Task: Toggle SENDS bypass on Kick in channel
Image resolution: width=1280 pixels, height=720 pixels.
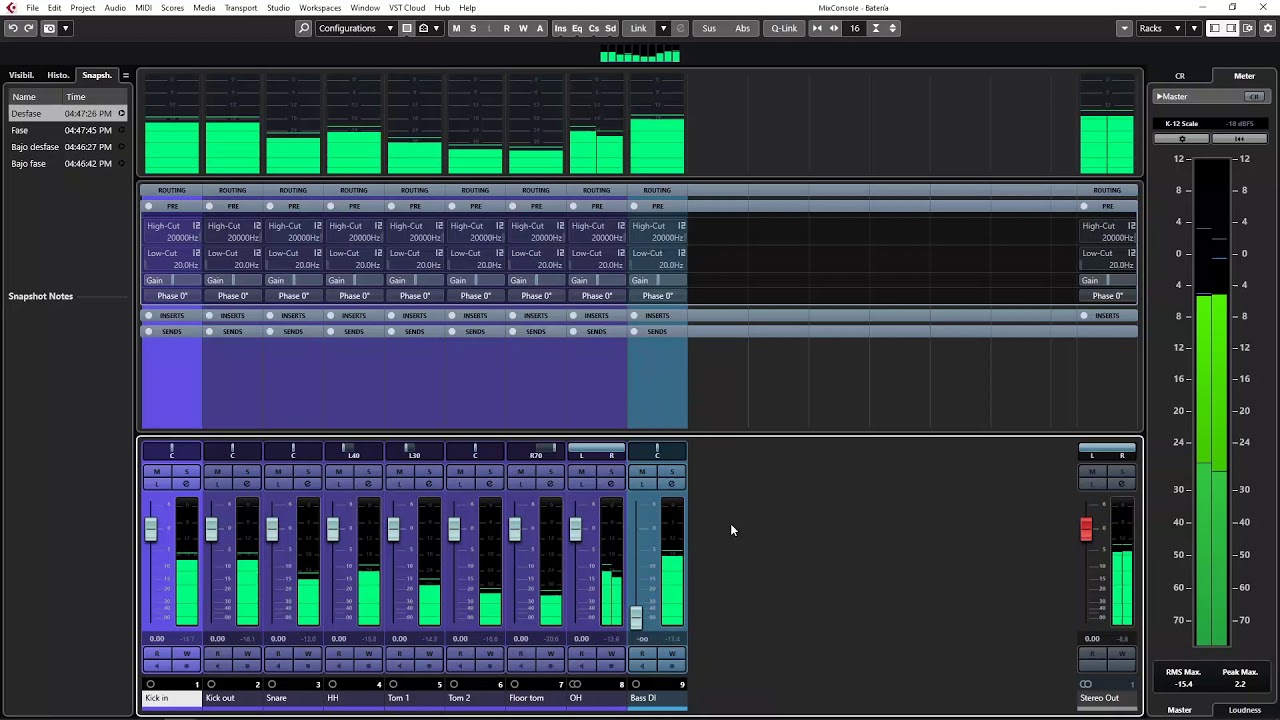Action: 149,331
